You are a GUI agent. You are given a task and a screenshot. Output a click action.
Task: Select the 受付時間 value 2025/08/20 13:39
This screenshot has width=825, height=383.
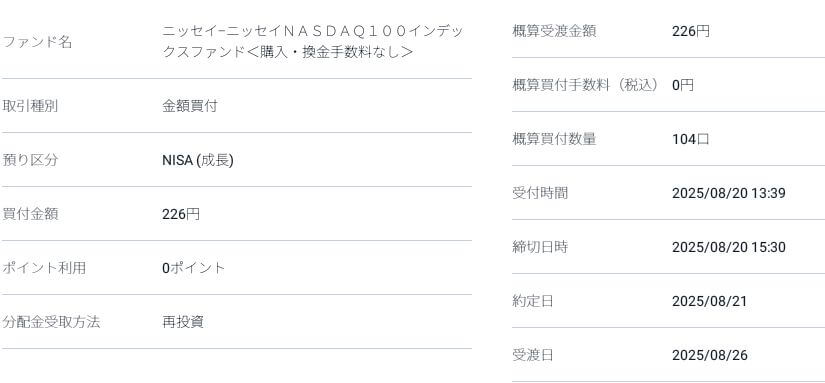(729, 193)
